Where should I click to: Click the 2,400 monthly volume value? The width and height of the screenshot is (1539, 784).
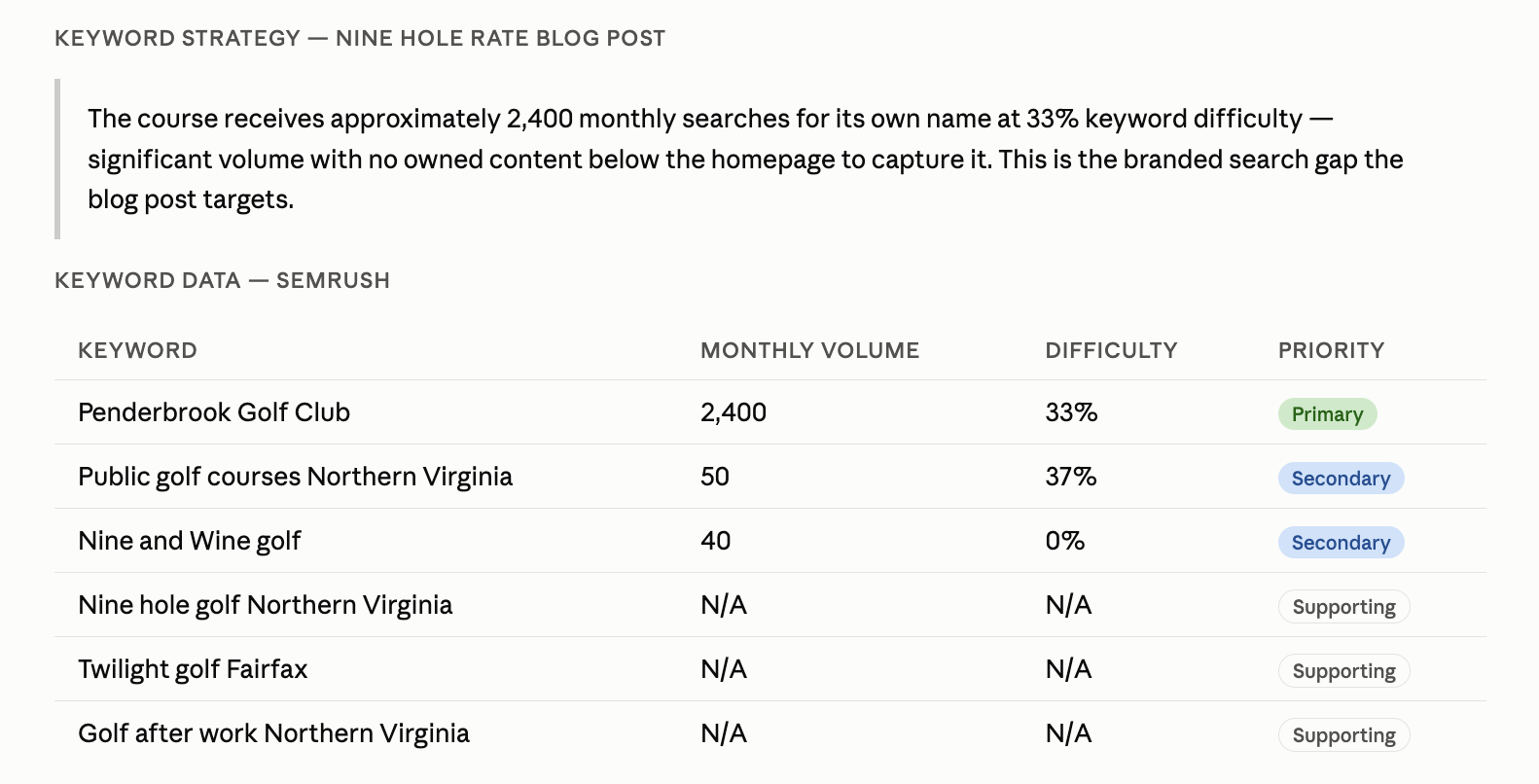pos(734,412)
